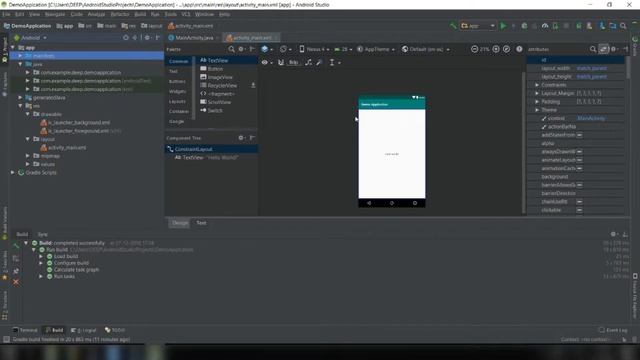Toggle autoconnect magnet icon

point(281,62)
